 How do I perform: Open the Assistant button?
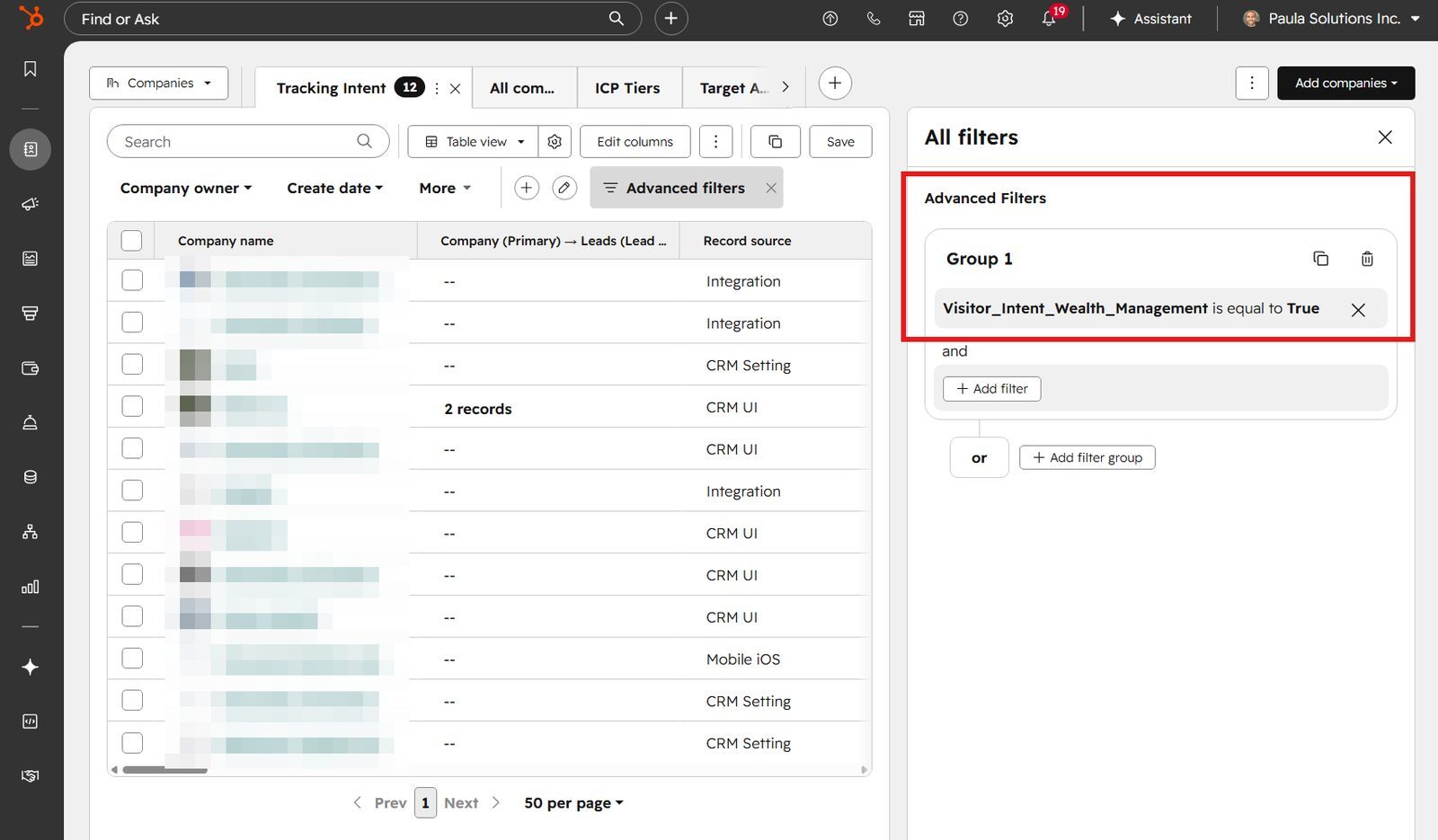click(1150, 18)
